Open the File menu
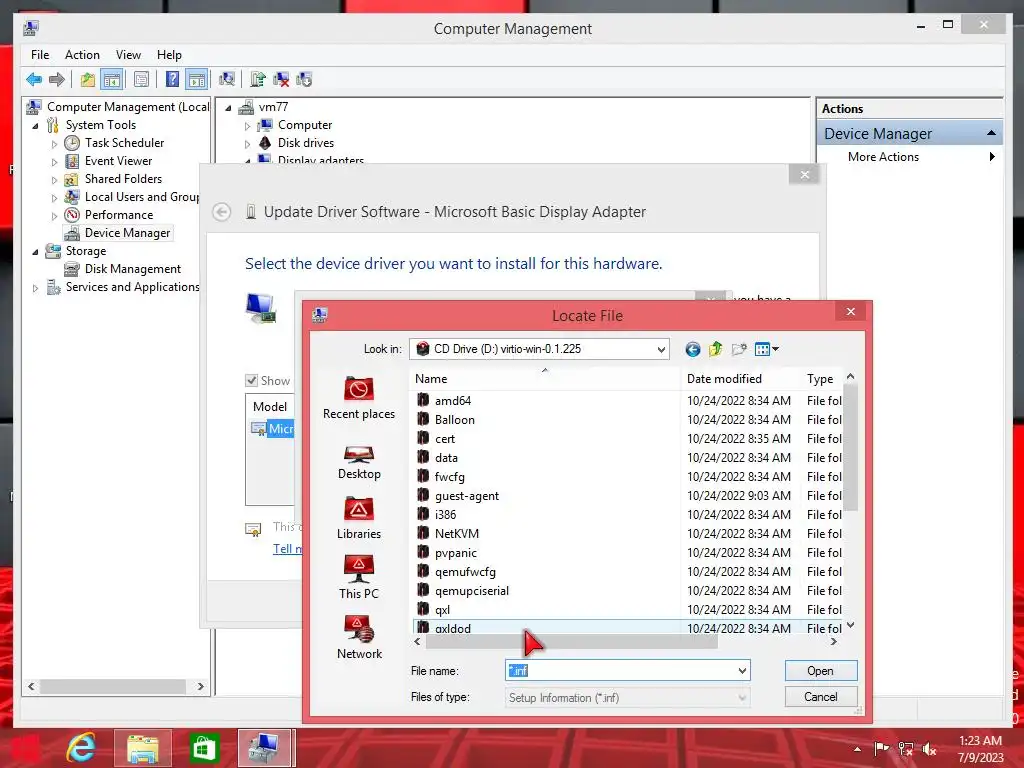Image resolution: width=1024 pixels, height=768 pixels. tap(40, 55)
